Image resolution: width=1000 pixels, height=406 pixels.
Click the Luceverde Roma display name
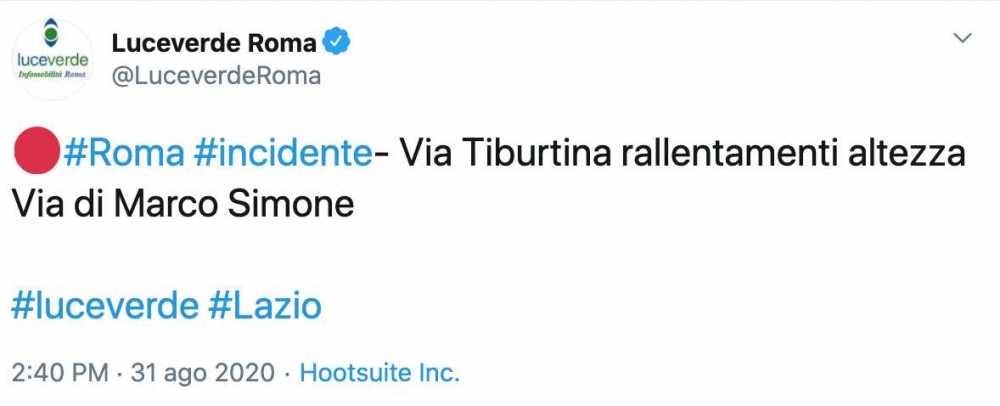(x=214, y=42)
